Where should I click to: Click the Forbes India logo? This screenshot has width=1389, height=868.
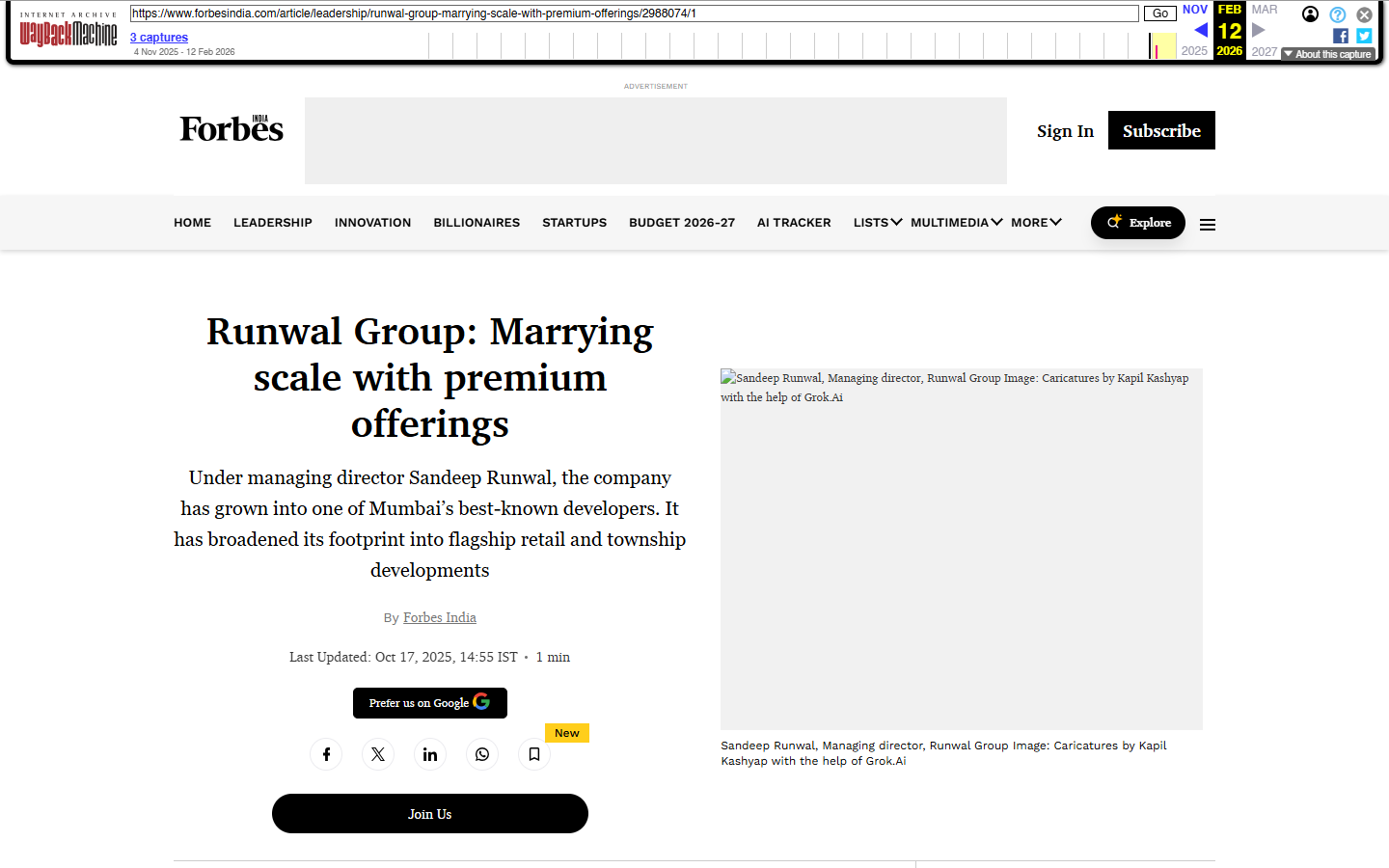[231, 128]
